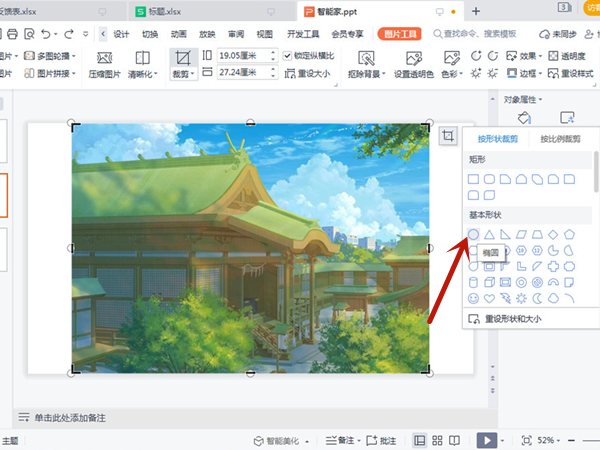Switch to normal view in status bar
Viewport: 600px width, 450px height.
pos(420,440)
